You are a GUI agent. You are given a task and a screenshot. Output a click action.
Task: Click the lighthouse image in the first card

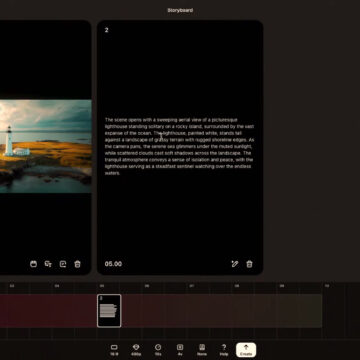pyautogui.click(x=46, y=146)
